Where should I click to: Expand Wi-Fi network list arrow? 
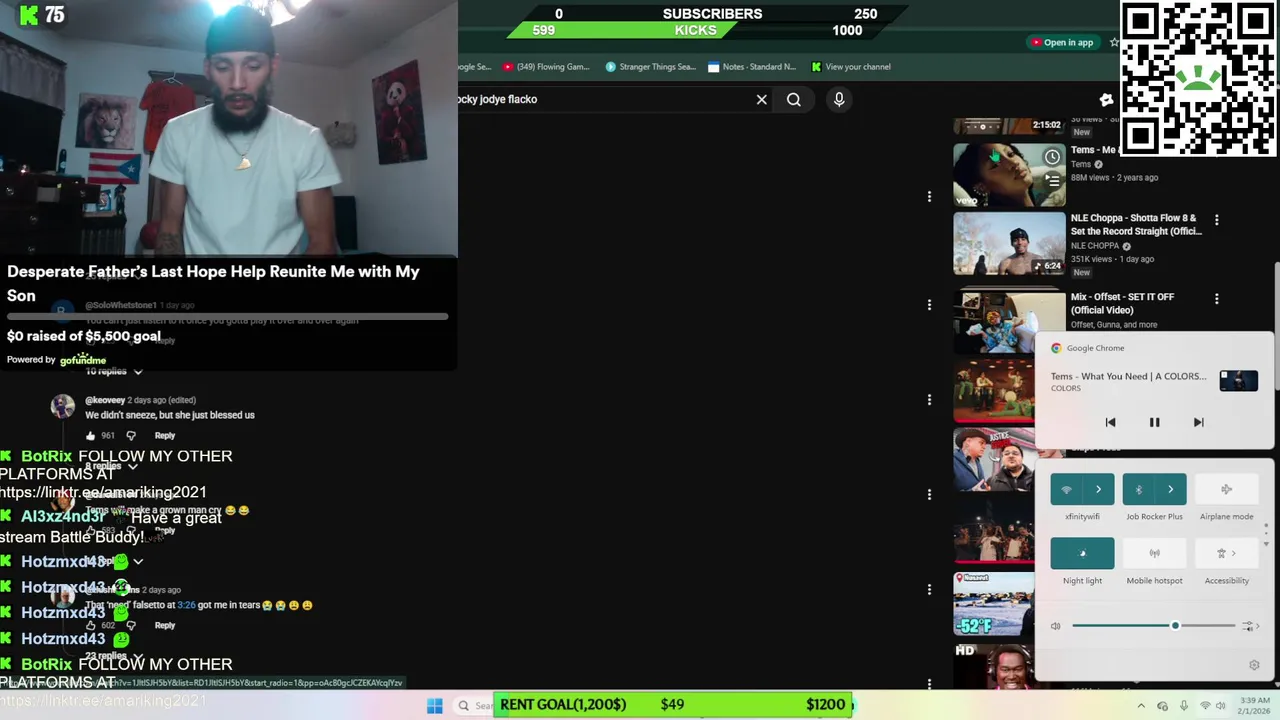pyautogui.click(x=1098, y=489)
